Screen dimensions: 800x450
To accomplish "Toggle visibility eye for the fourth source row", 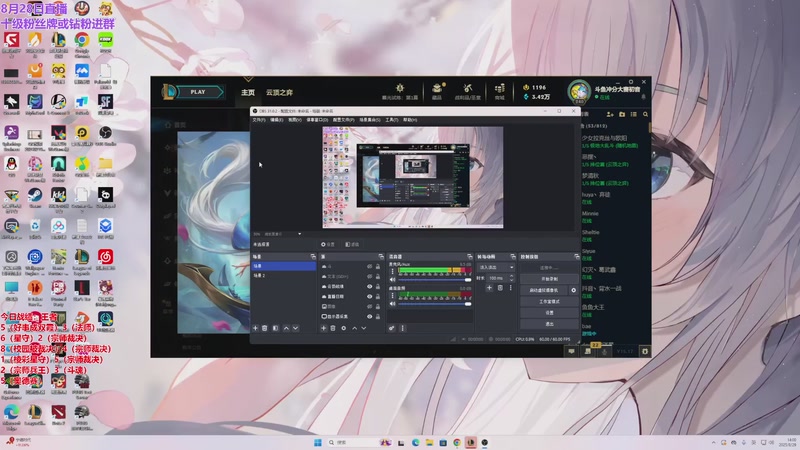I will 369,296.
